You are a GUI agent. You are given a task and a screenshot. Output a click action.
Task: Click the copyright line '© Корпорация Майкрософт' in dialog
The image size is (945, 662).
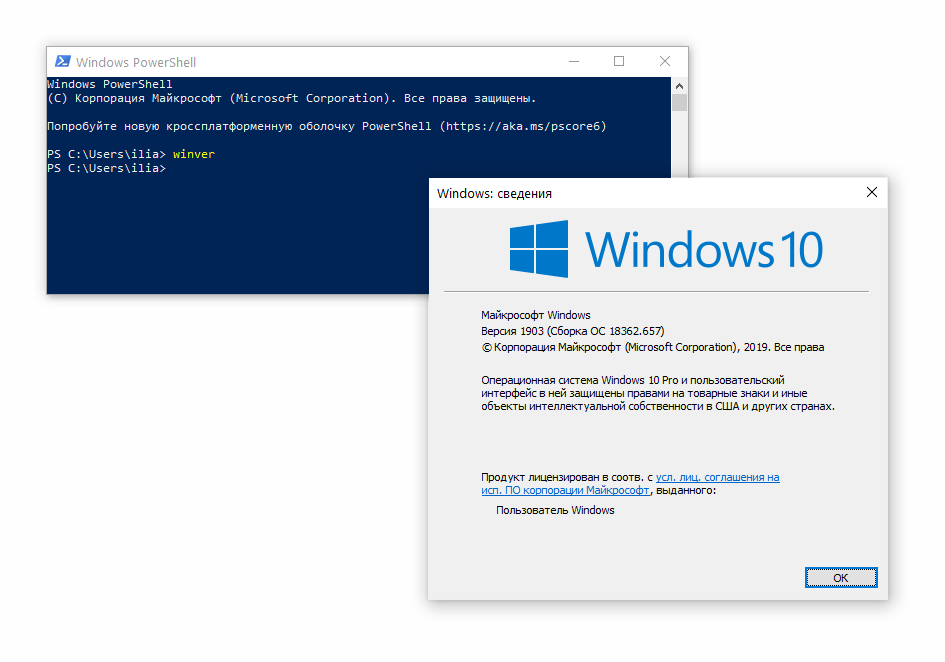(x=653, y=347)
